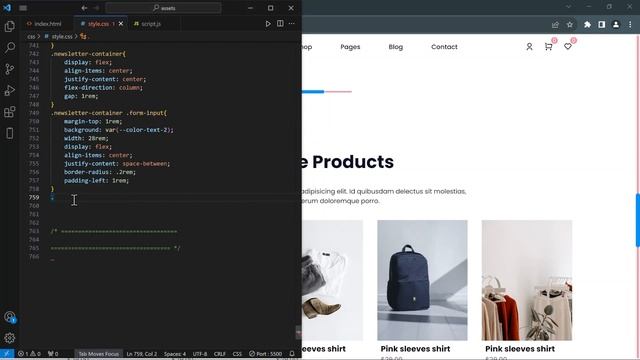Viewport: 640px width, 360px height.
Task: Click the folded shirts and boots image
Action: tap(332, 280)
